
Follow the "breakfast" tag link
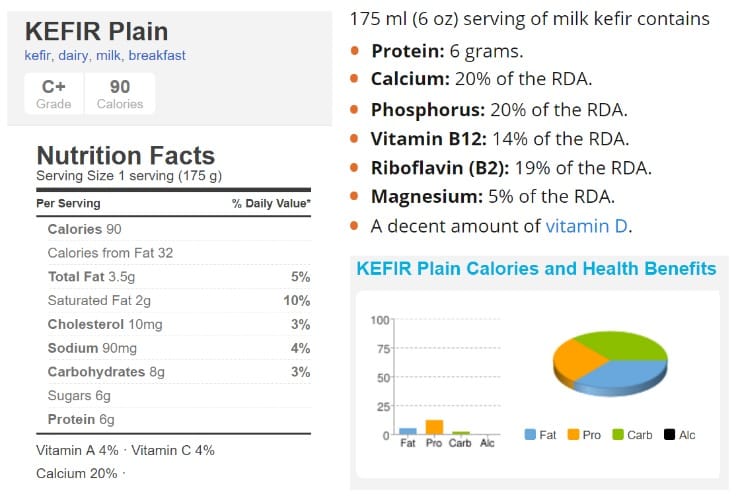(x=159, y=56)
